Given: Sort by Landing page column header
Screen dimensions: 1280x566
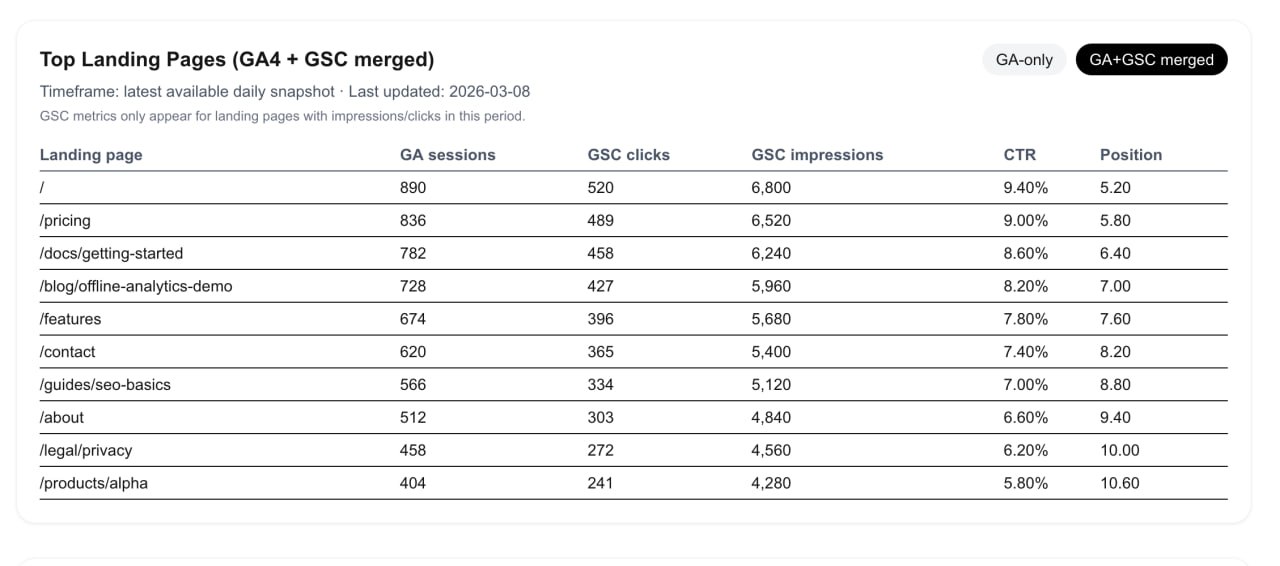Looking at the screenshot, I should (x=91, y=155).
